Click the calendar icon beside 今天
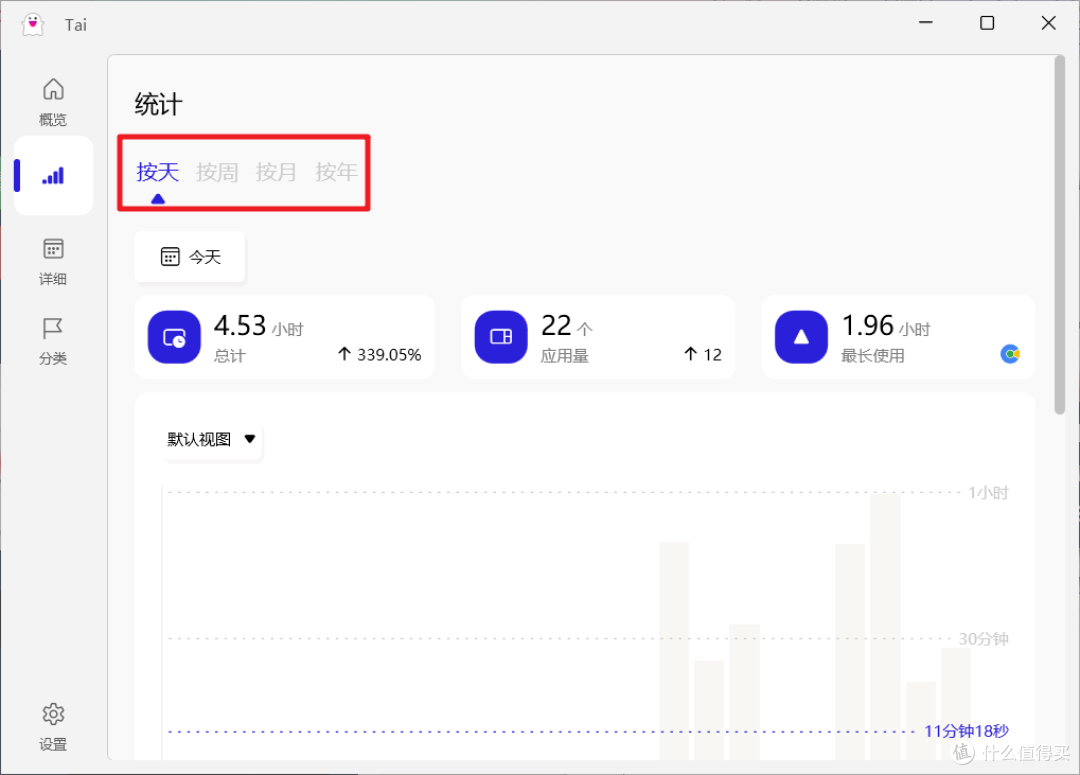This screenshot has height=775, width=1080. pyautogui.click(x=170, y=257)
